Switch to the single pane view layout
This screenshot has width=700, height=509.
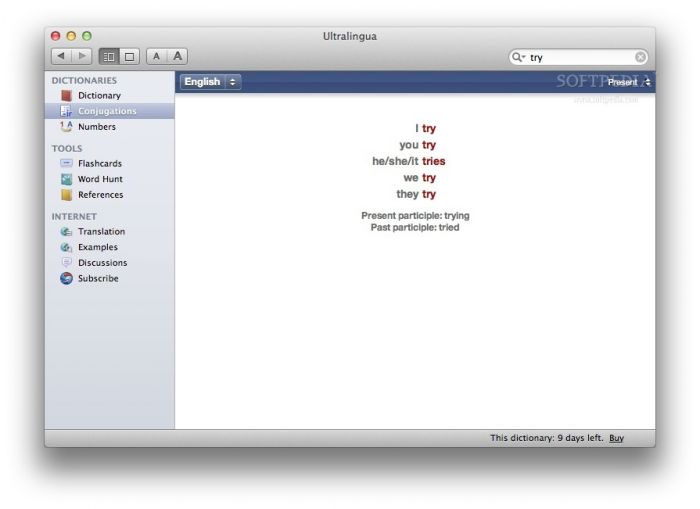click(x=129, y=57)
